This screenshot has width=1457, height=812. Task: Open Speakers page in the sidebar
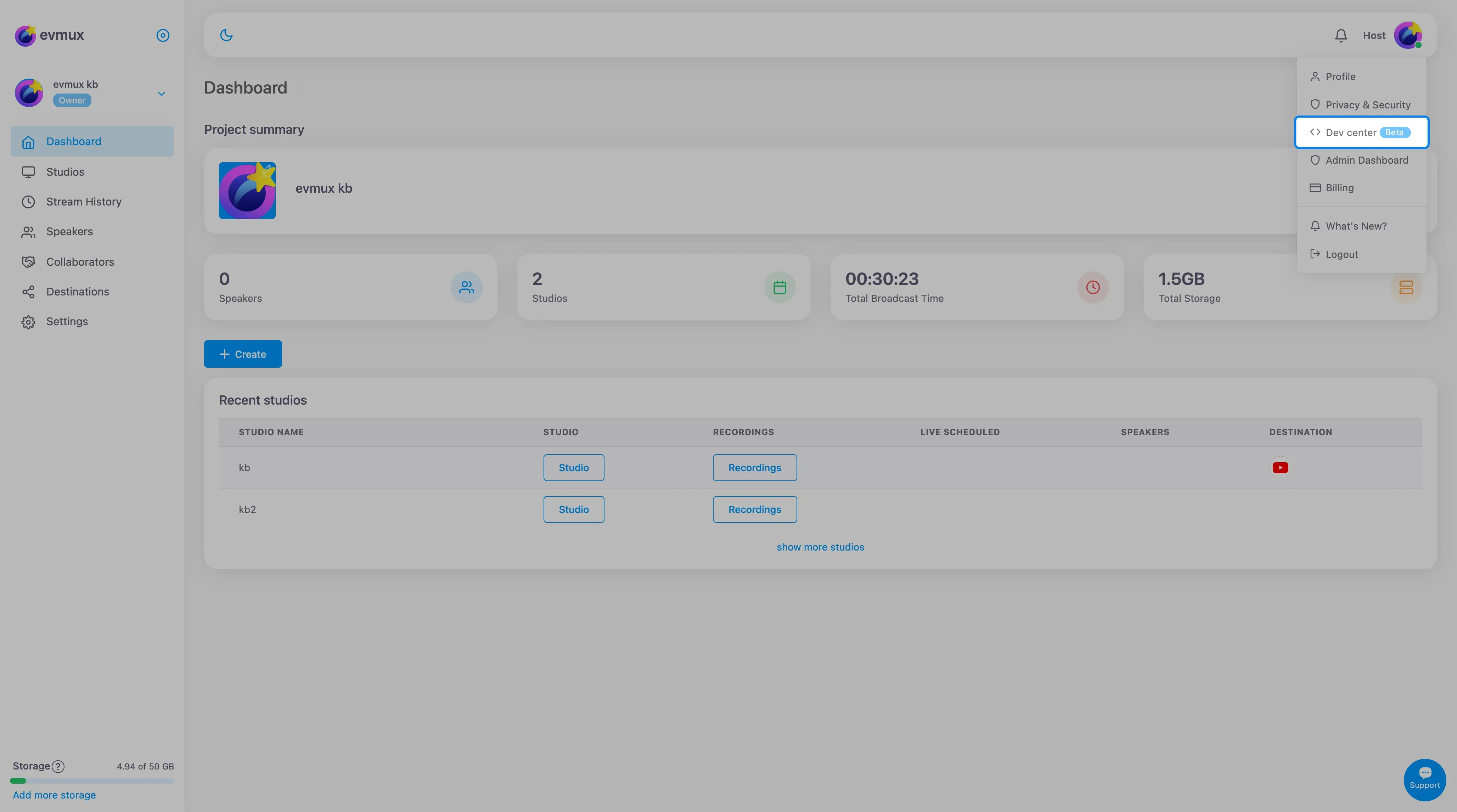(x=92, y=232)
